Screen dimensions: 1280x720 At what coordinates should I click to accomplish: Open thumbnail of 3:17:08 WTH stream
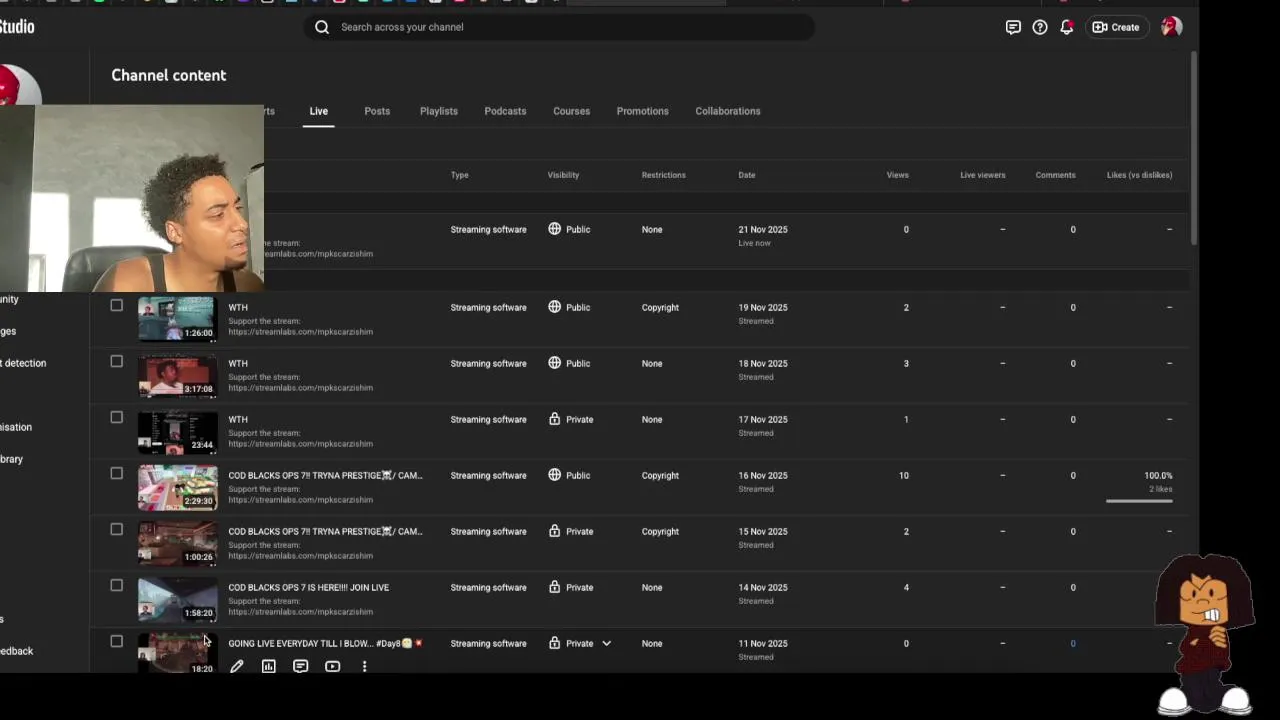177,375
